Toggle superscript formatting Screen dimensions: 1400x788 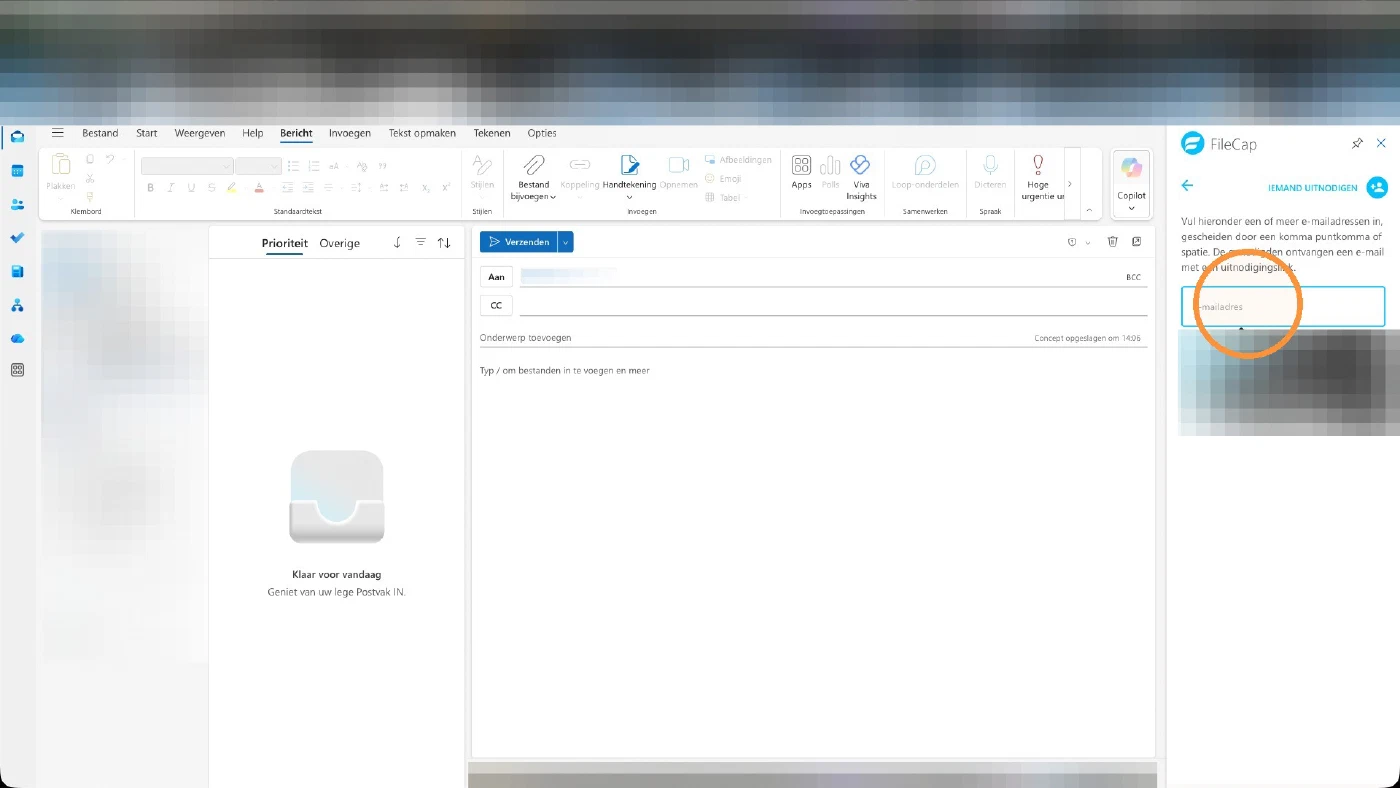pyautogui.click(x=446, y=187)
